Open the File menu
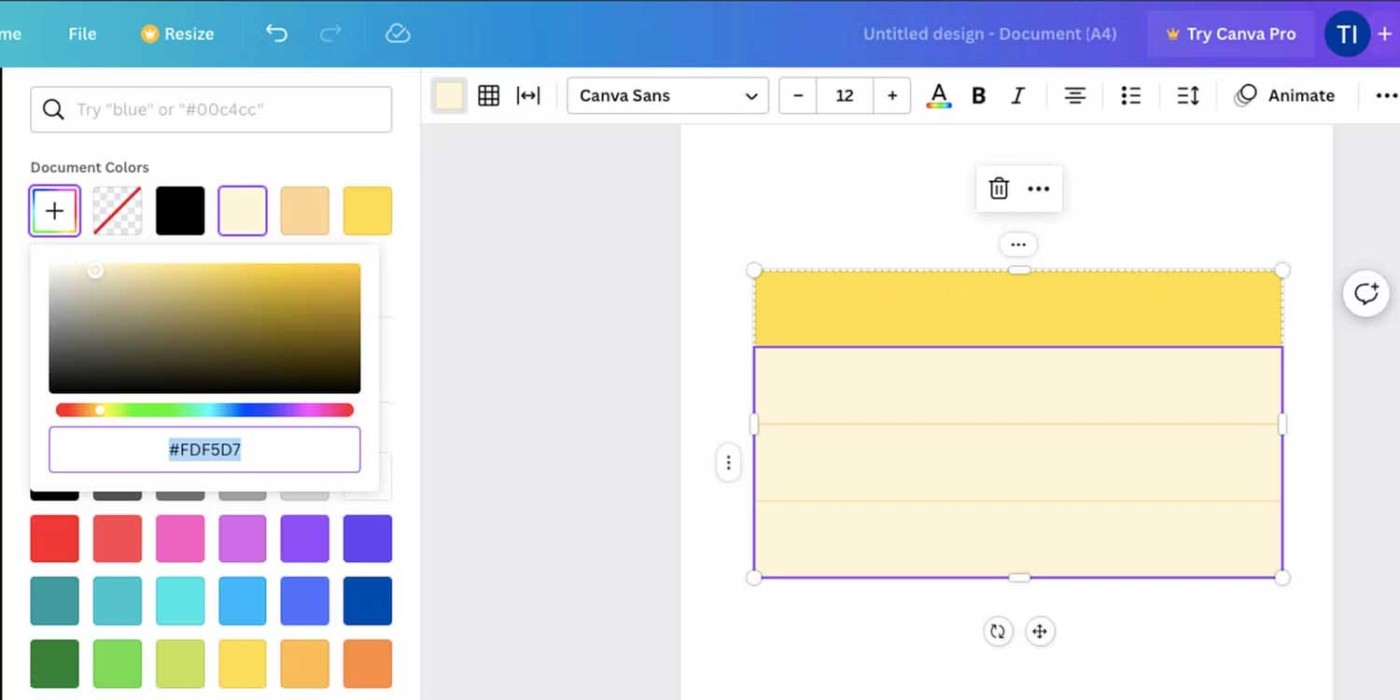The image size is (1400, 700). [x=82, y=34]
